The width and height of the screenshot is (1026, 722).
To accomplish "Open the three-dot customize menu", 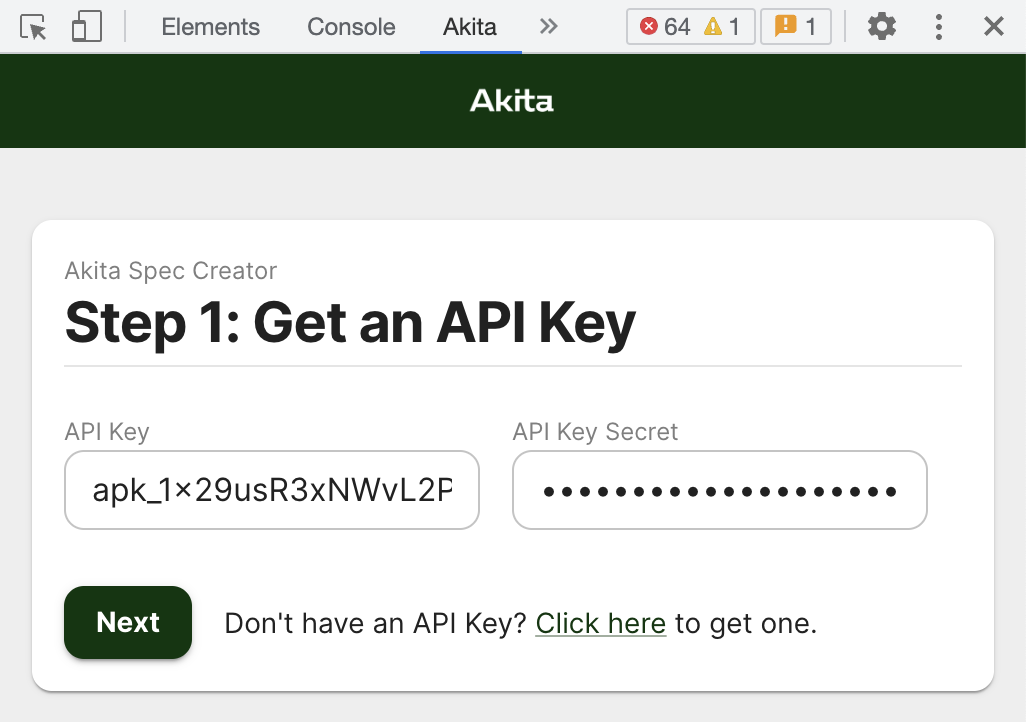I will (x=939, y=27).
